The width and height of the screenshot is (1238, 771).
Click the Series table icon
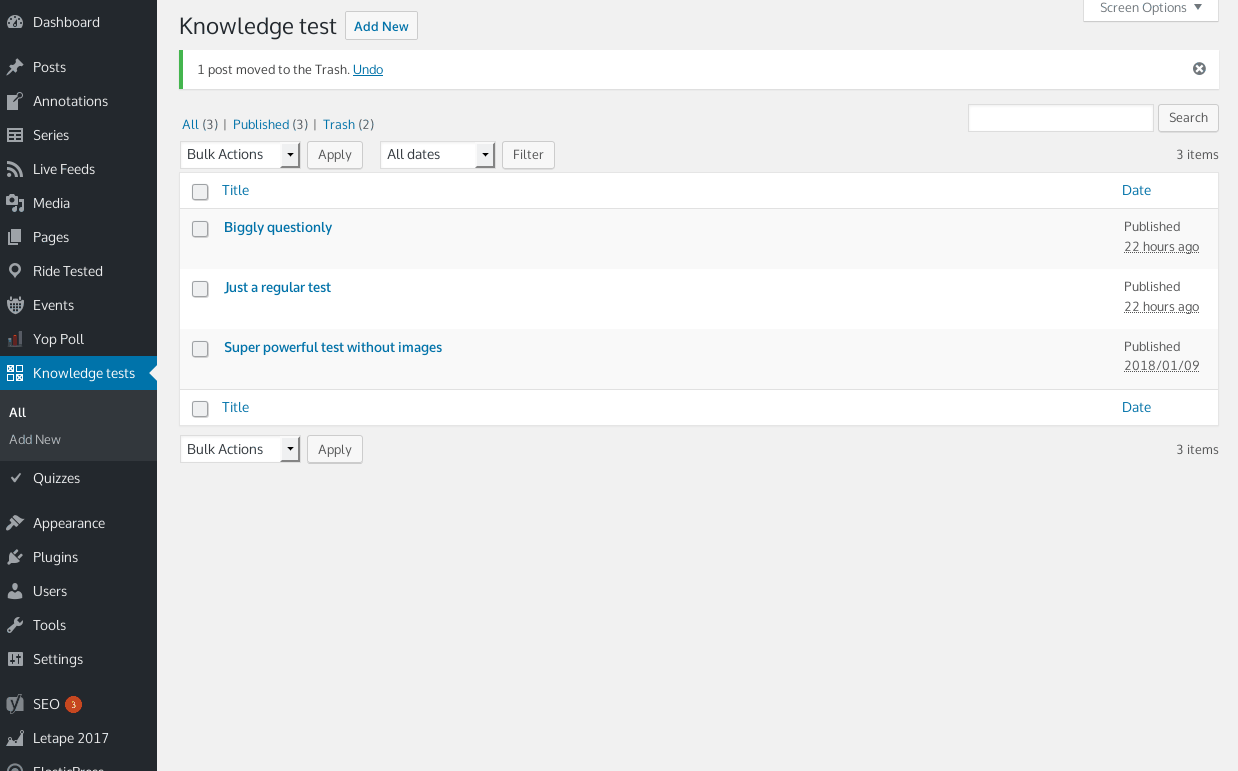point(15,135)
